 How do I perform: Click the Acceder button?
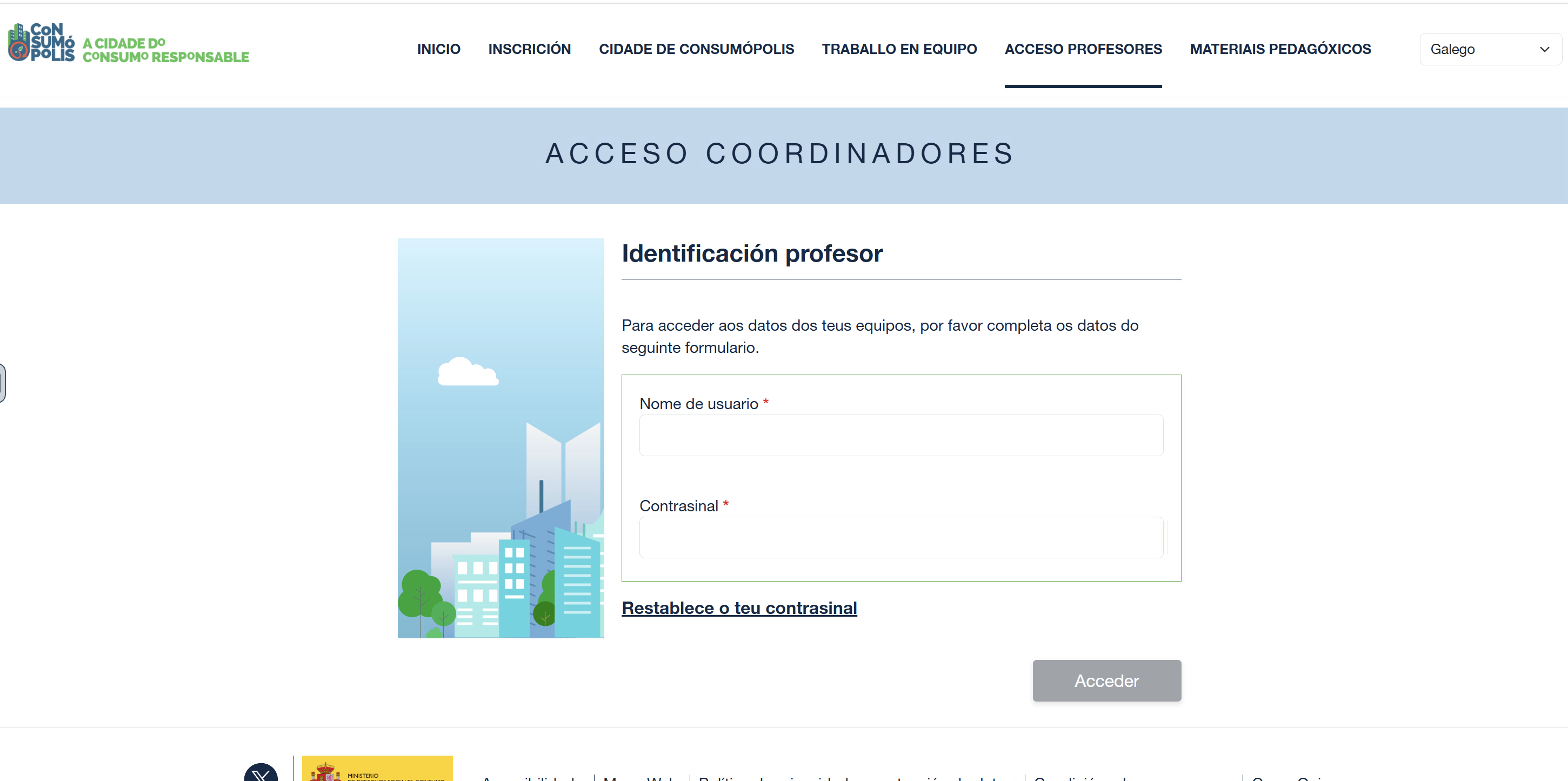(1106, 680)
